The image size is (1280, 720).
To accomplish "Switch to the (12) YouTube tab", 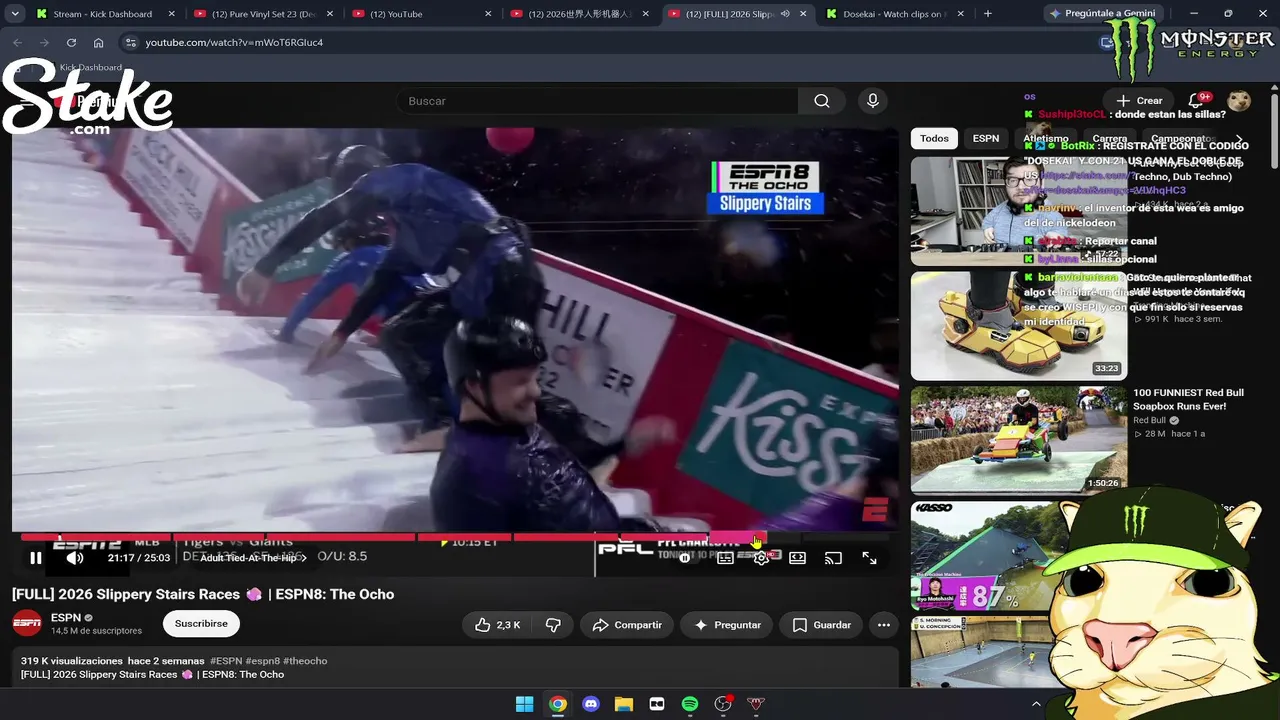I will 422,14.
